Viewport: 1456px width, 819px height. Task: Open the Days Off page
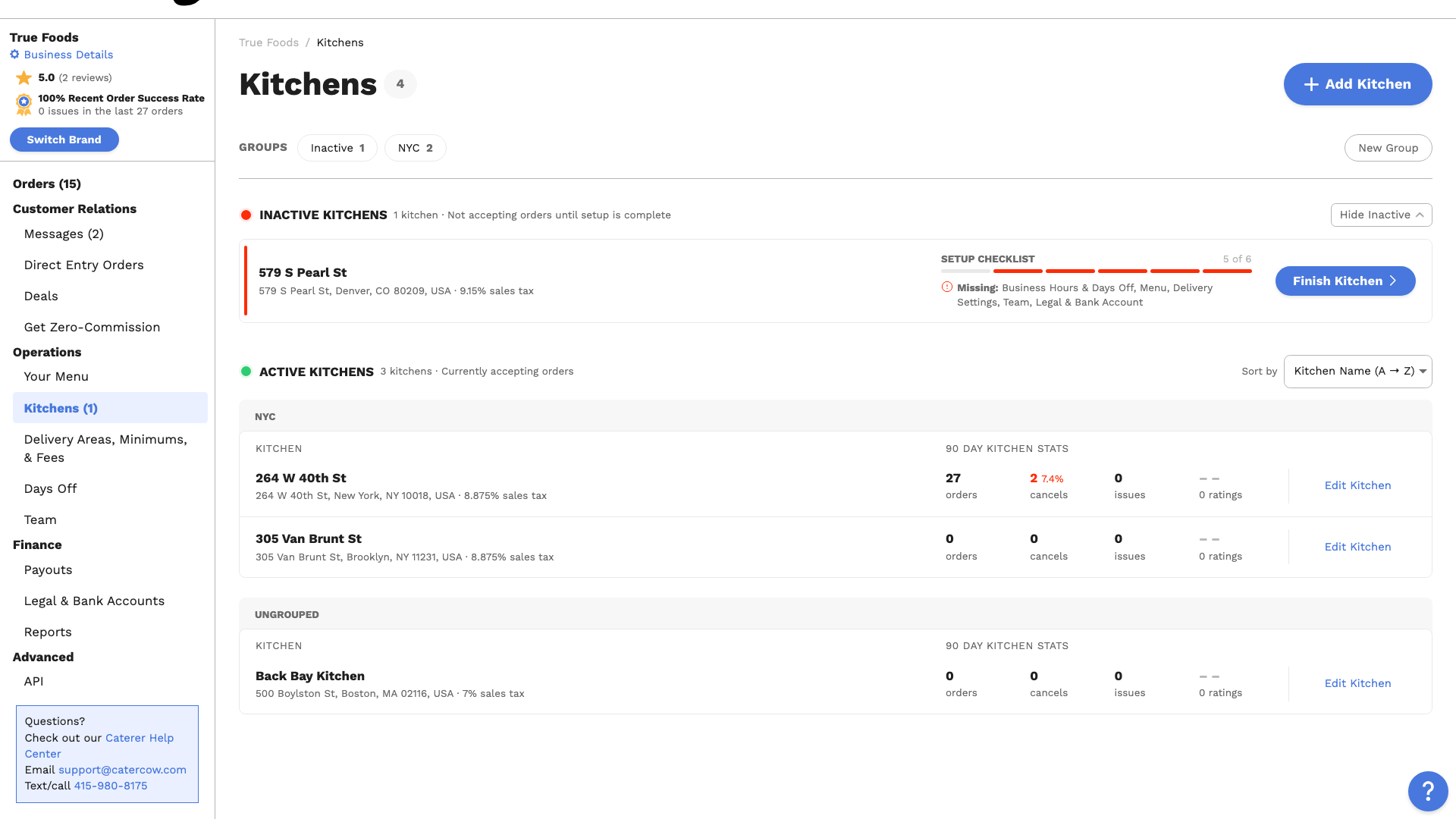pyautogui.click(x=50, y=488)
